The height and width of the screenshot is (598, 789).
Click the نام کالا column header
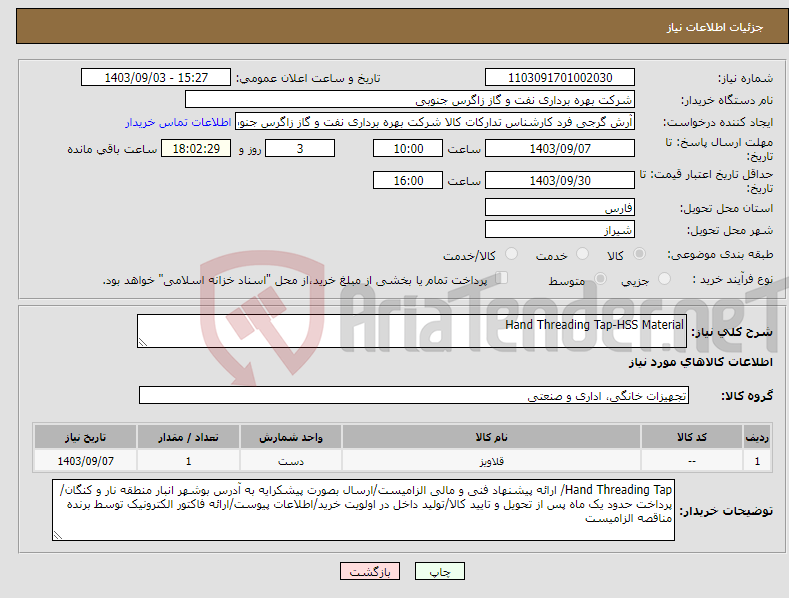tap(491, 437)
